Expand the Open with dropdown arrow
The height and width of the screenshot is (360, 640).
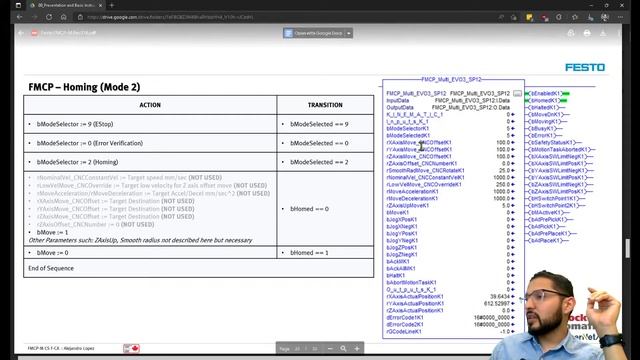coord(349,33)
